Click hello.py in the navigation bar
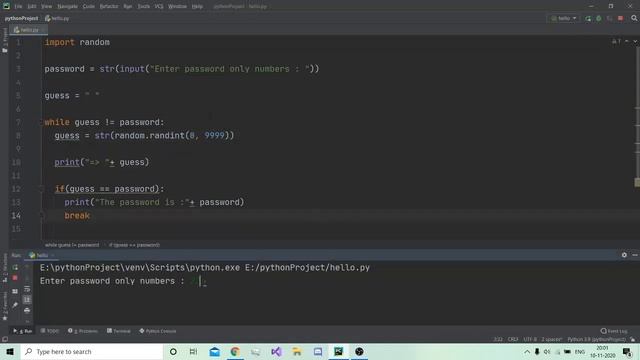The image size is (640, 360). point(57,18)
